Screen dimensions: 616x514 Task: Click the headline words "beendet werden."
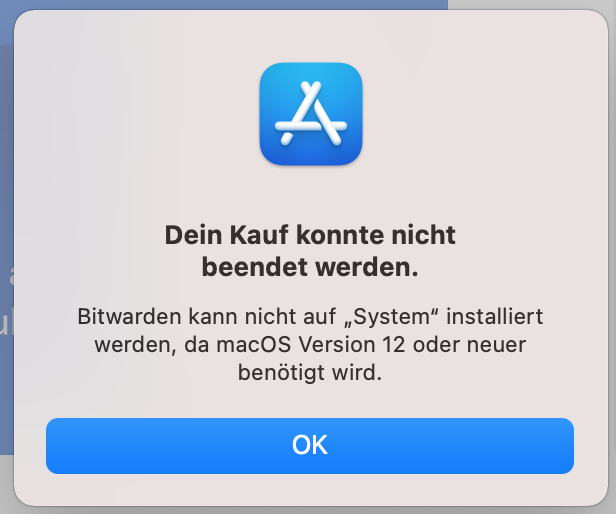tap(310, 267)
